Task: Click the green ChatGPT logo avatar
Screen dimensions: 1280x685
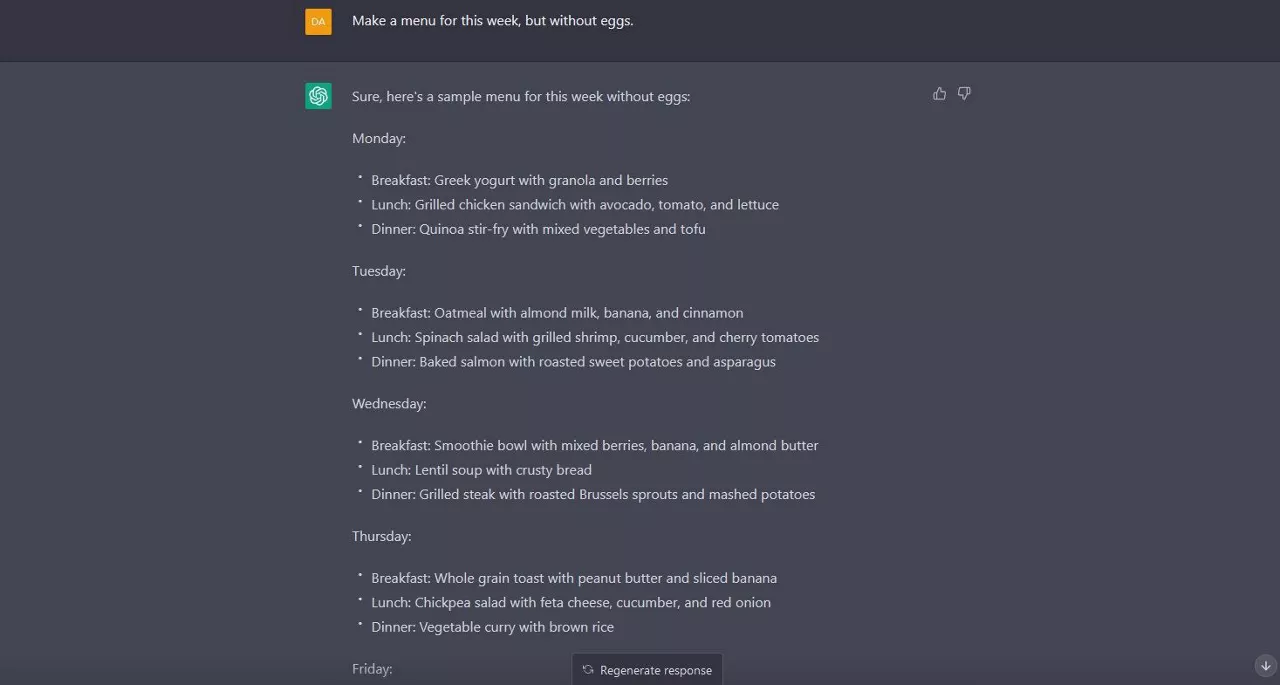Action: coord(318,96)
